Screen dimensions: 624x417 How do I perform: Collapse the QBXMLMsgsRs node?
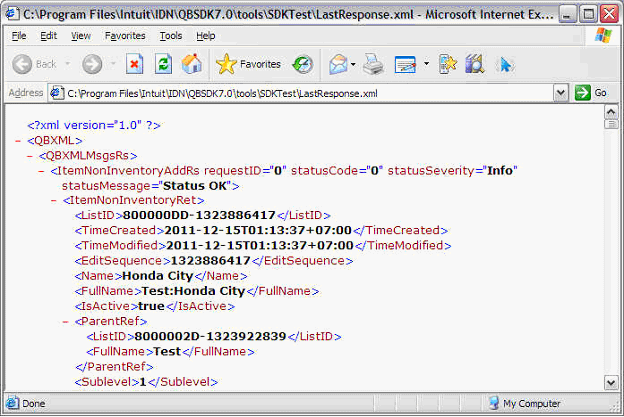30,156
